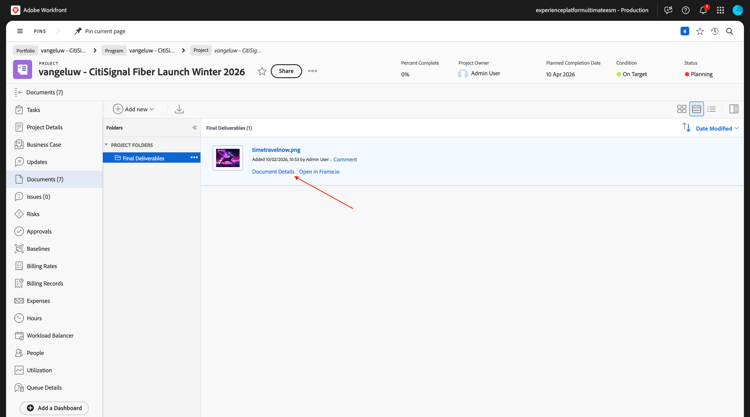This screenshot has width=750, height=417.
Task: Click the purple project type icon
Action: click(22, 69)
